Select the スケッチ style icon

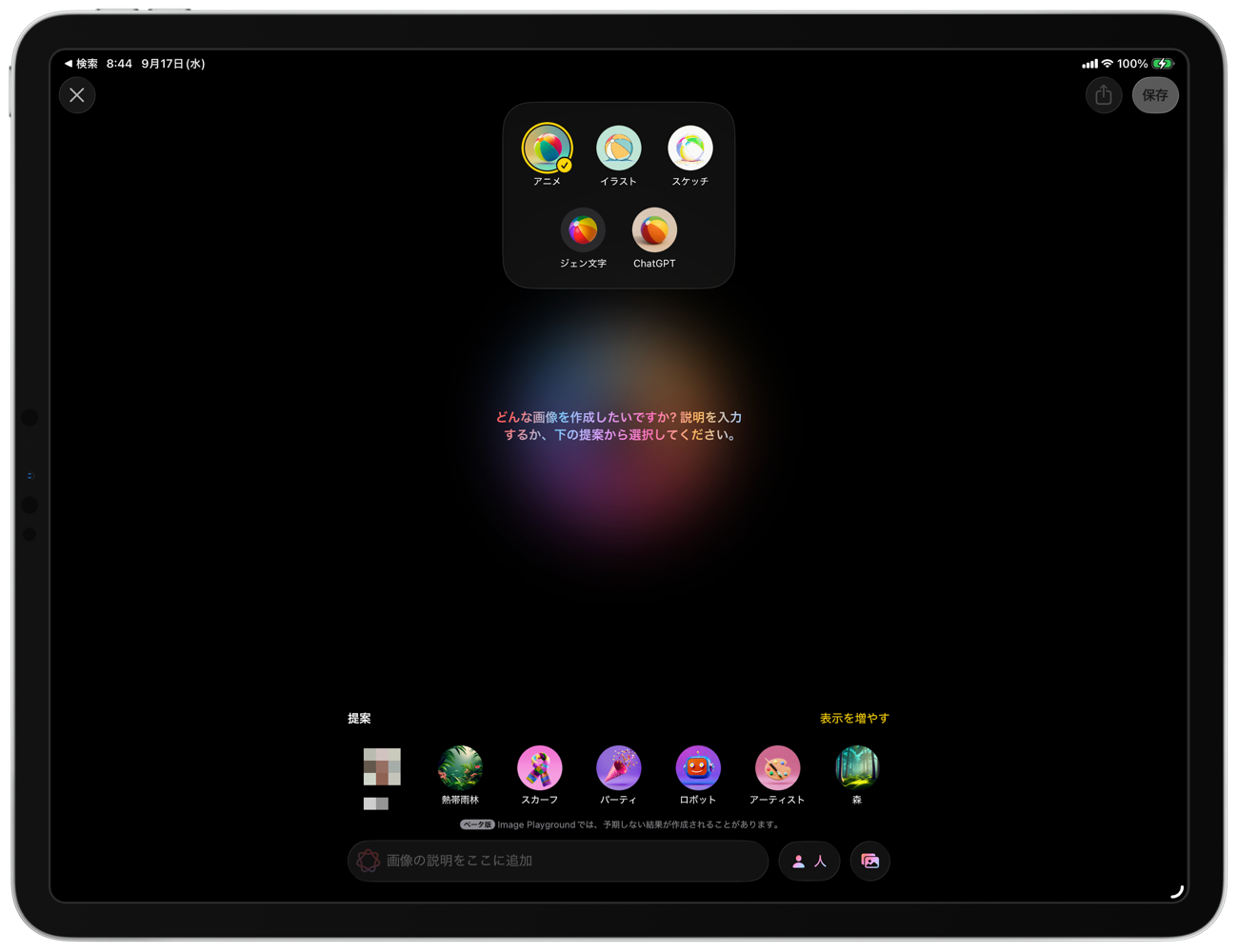click(x=689, y=148)
